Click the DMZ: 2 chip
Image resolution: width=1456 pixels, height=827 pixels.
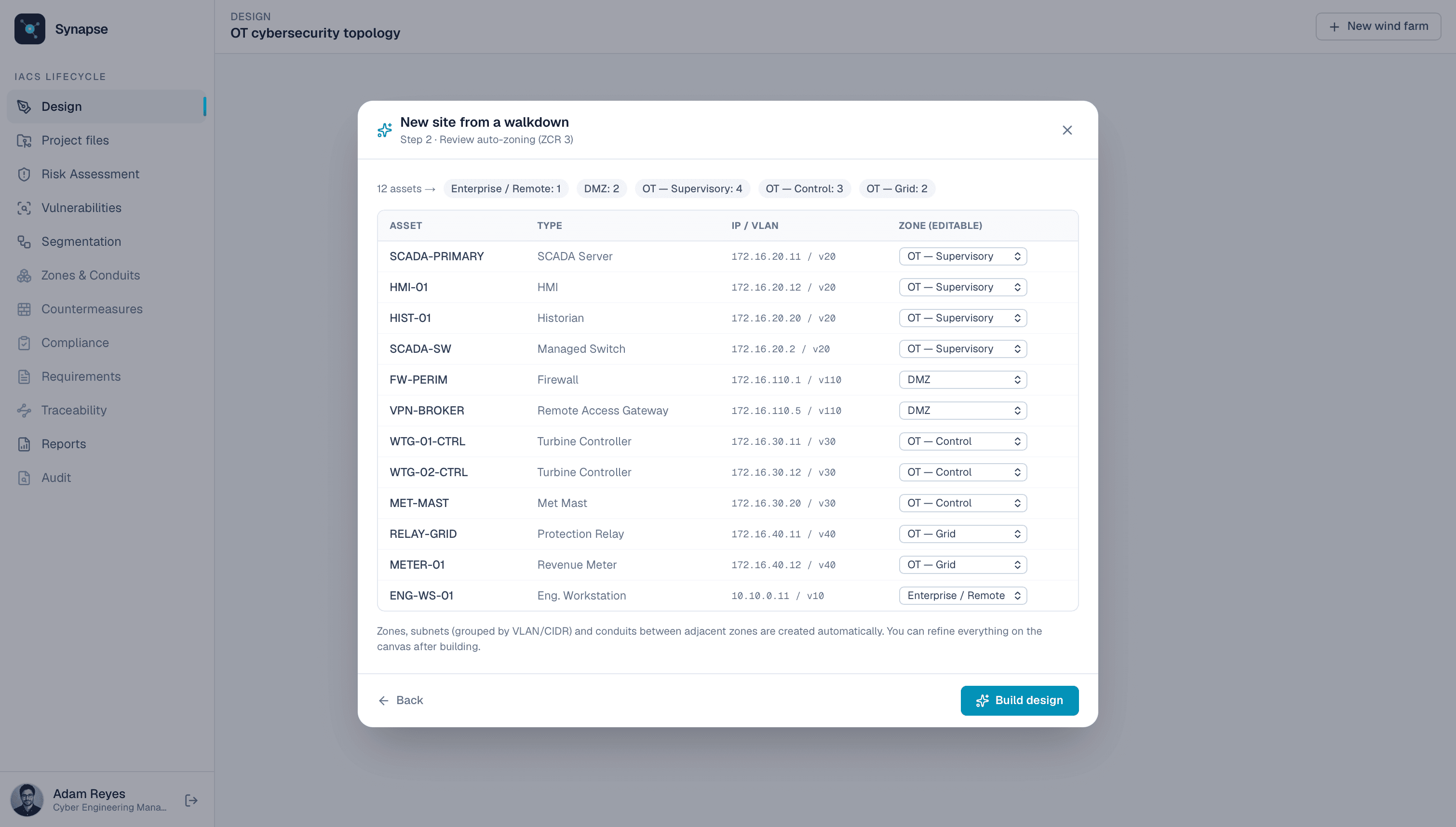point(602,188)
